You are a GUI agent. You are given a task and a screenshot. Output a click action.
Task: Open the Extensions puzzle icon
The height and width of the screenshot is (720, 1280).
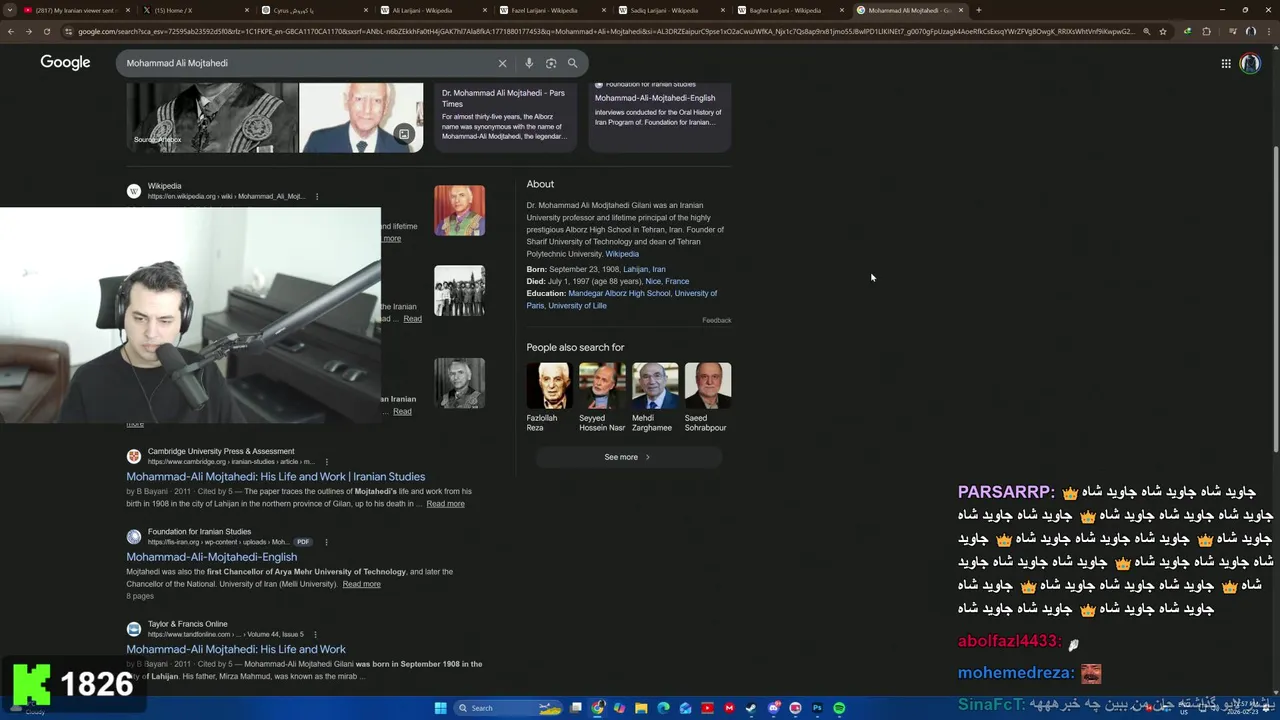tap(1206, 31)
